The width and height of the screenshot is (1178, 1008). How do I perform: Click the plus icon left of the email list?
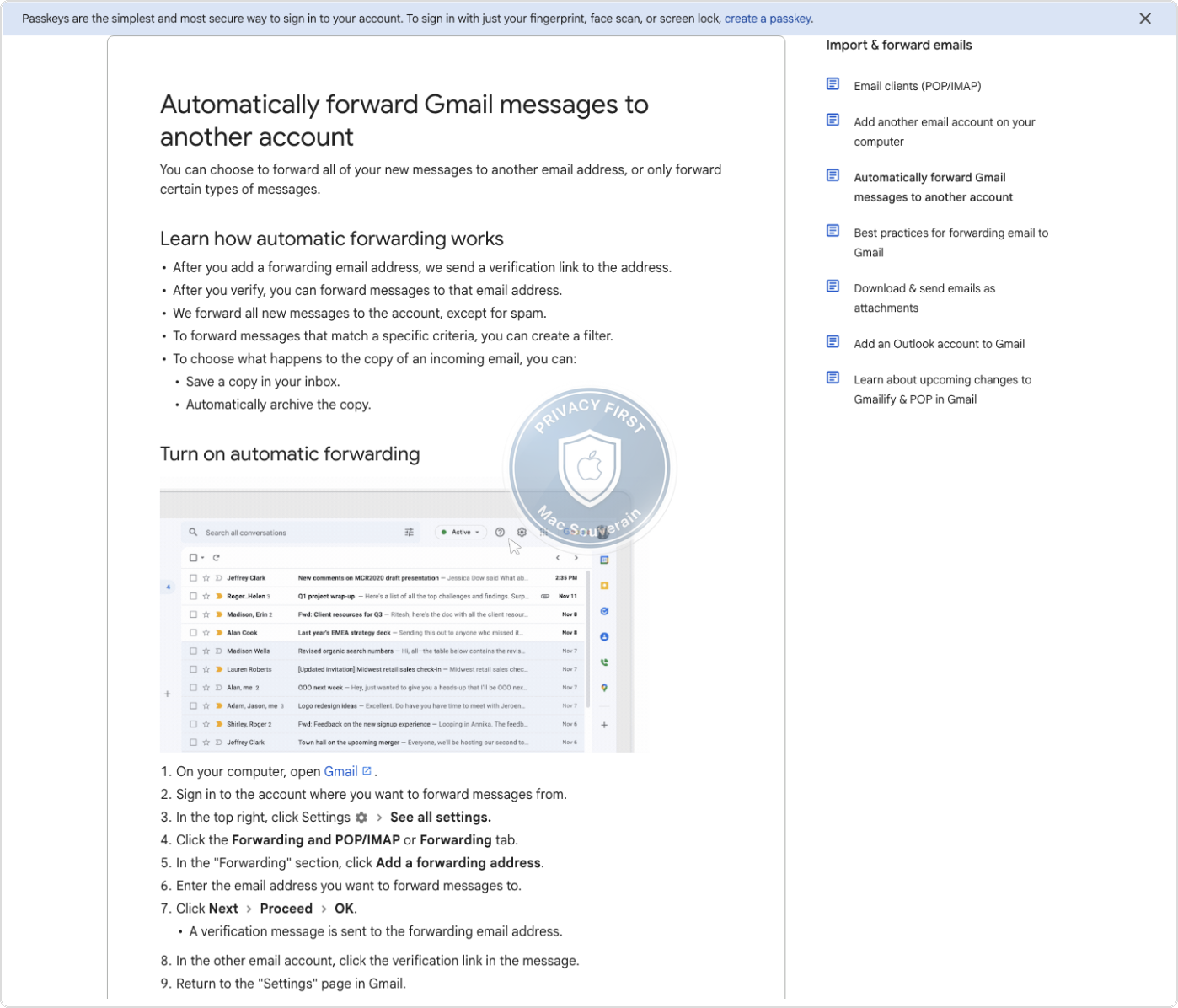[x=167, y=694]
